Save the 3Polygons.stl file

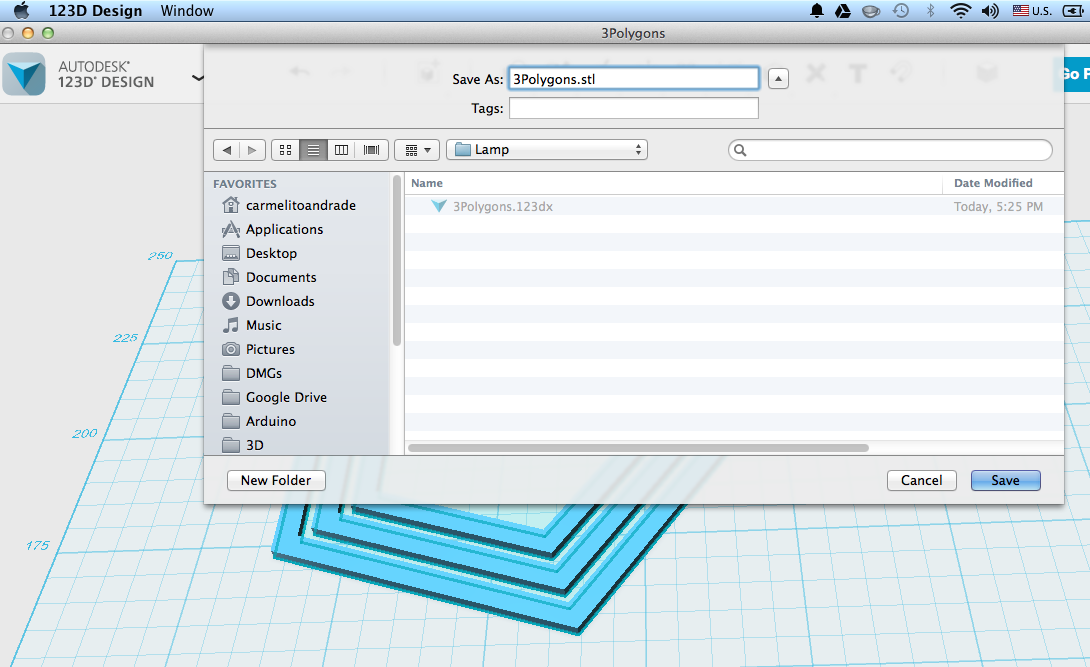tap(1005, 480)
